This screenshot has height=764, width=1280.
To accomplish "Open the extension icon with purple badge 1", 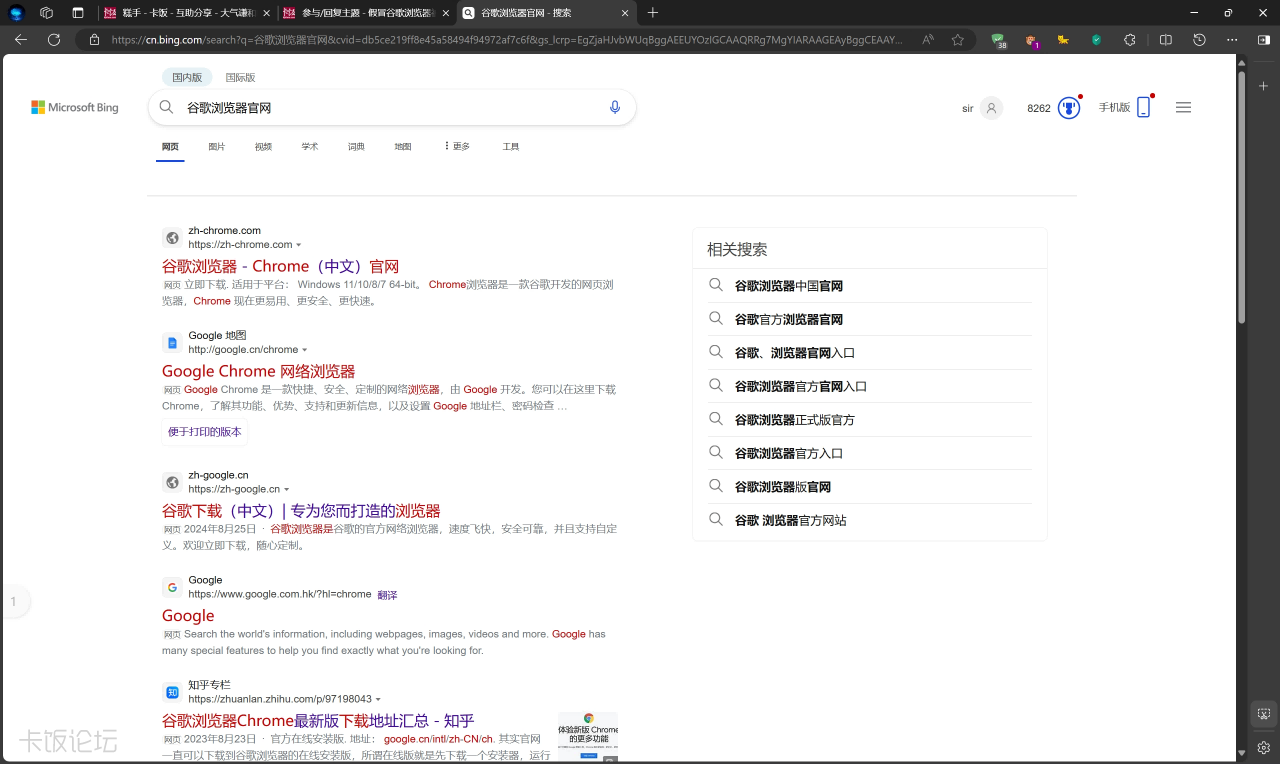I will click(1031, 40).
